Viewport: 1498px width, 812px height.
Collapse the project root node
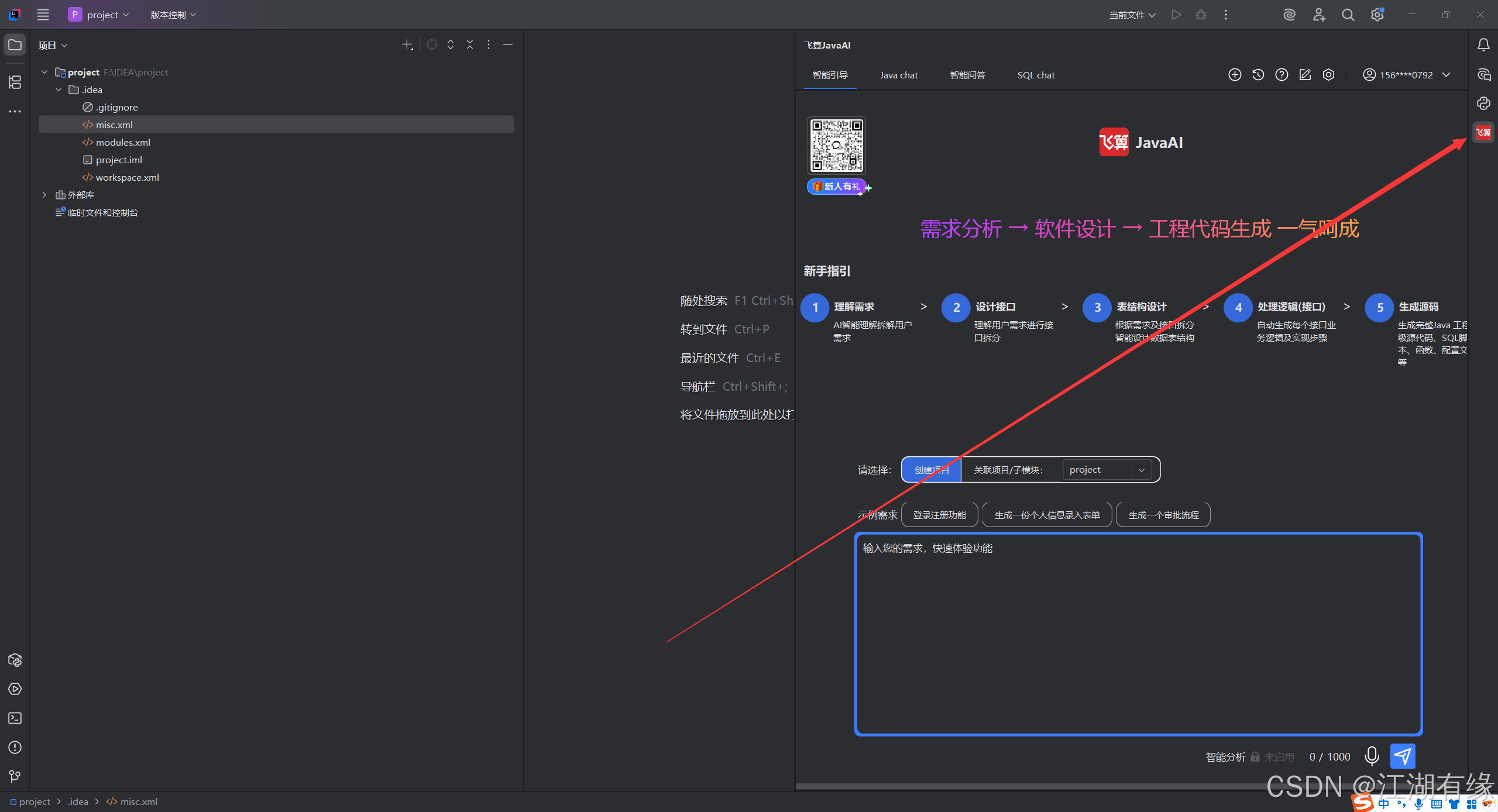(x=44, y=72)
